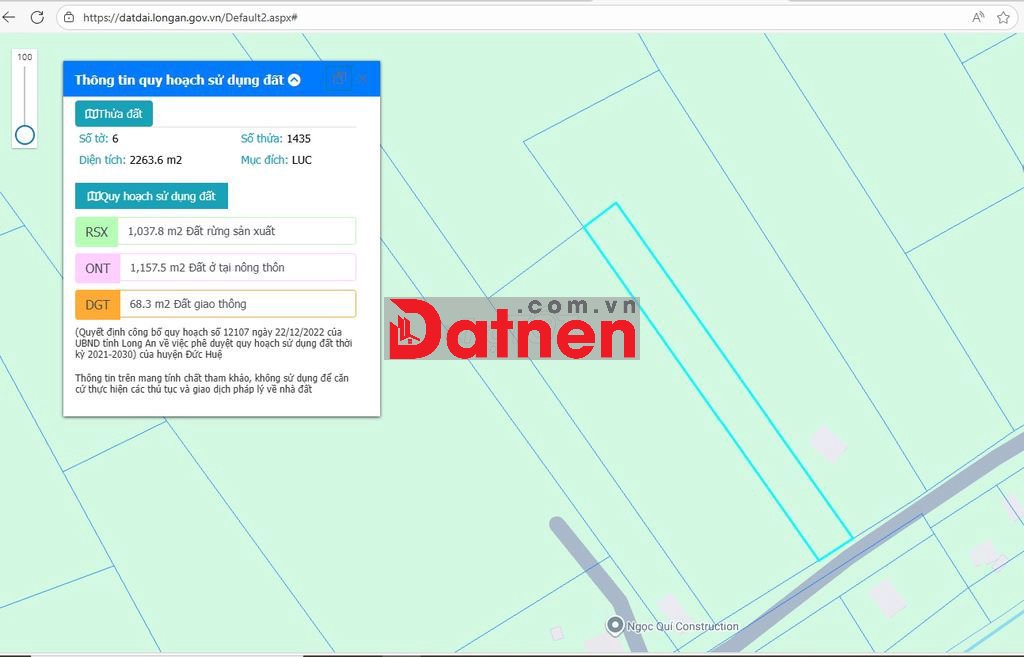Click the padlock site info icon
The height and width of the screenshot is (657, 1024).
coord(69,17)
